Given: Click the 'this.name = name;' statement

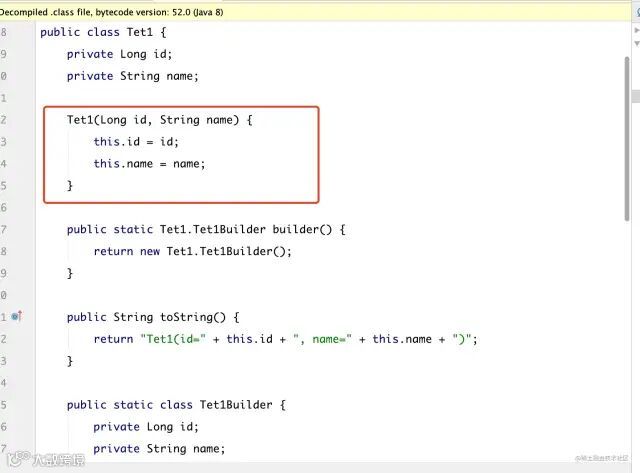Looking at the screenshot, I should tap(149, 164).
